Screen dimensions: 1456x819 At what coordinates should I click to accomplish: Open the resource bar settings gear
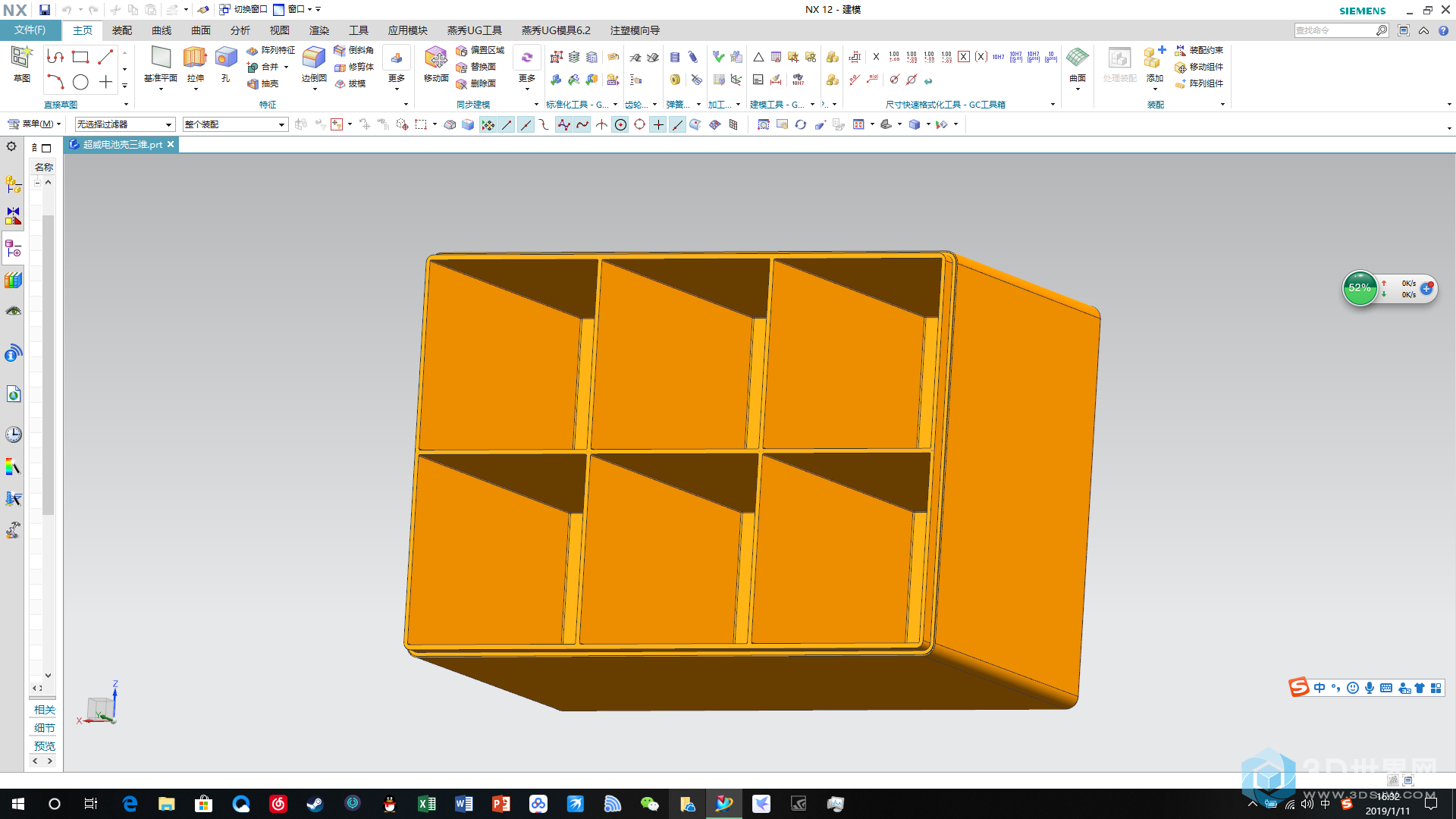pyautogui.click(x=11, y=146)
